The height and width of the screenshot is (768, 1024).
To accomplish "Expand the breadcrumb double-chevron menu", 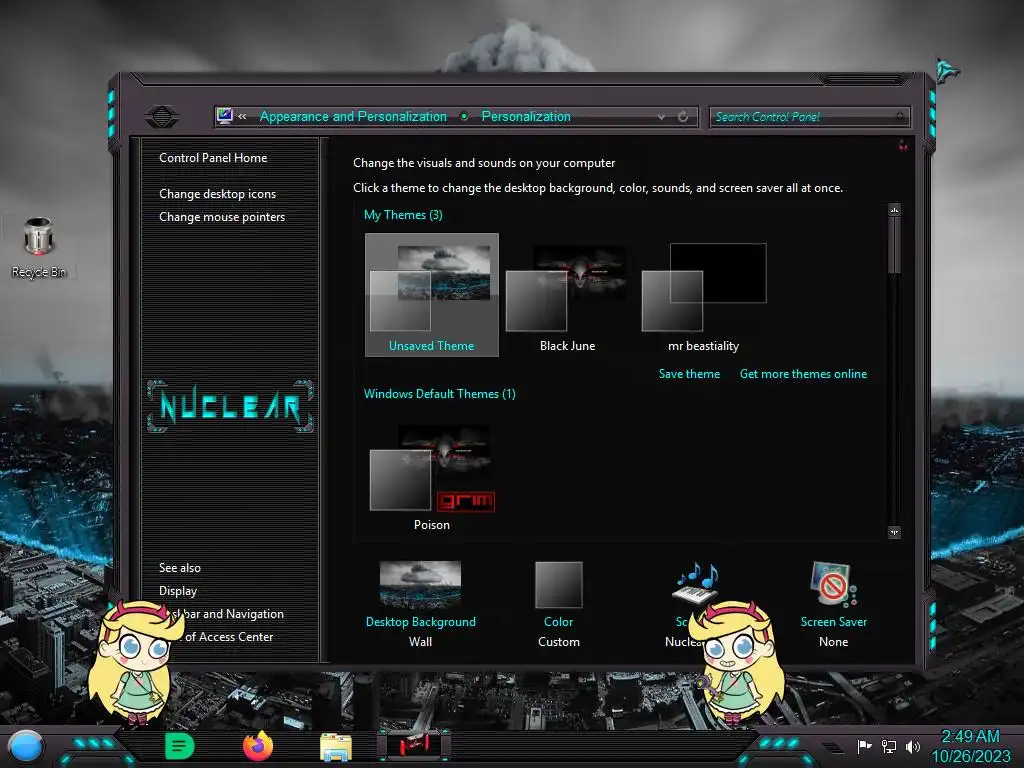I will [242, 116].
